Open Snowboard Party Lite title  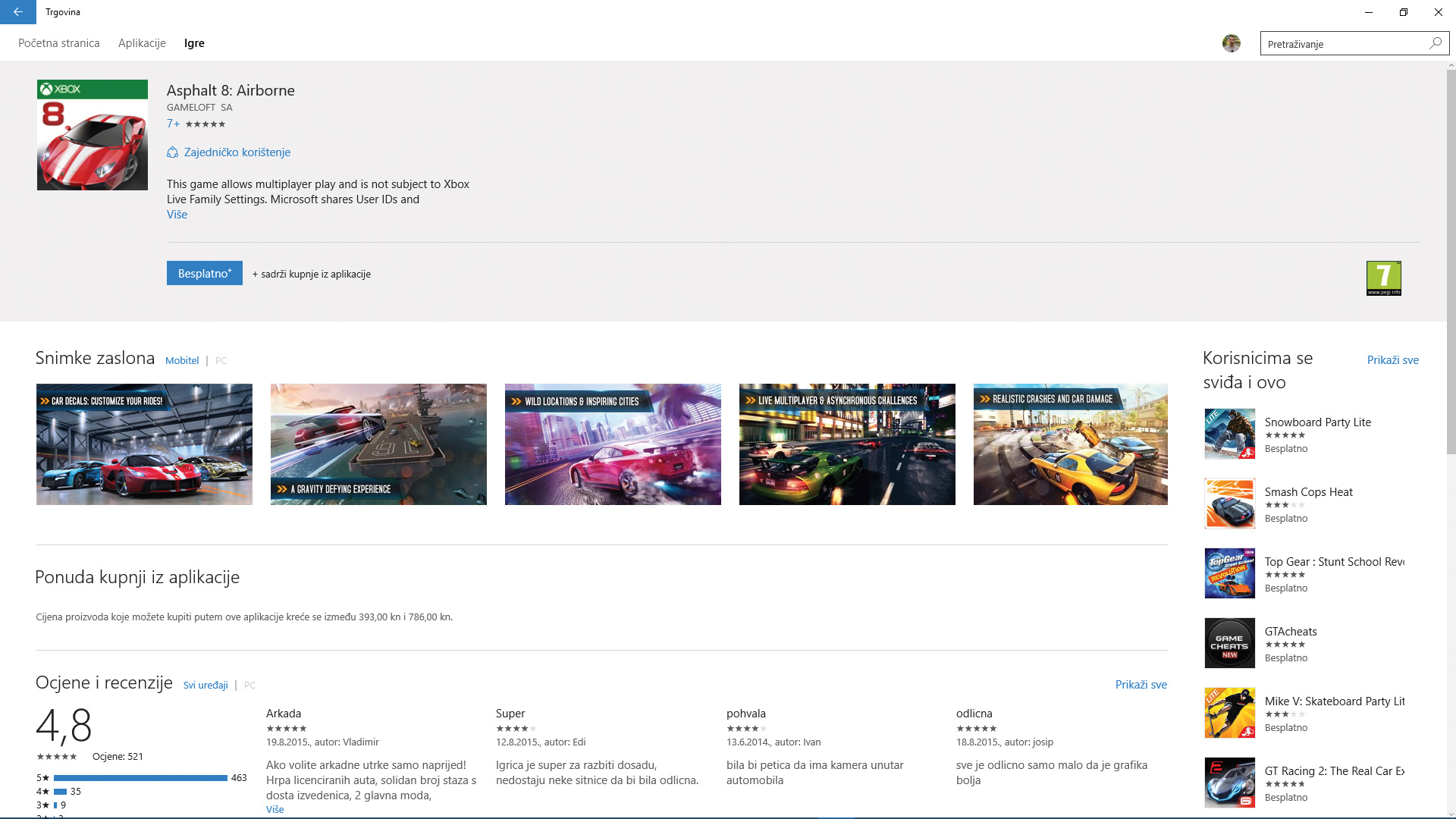click(1317, 422)
